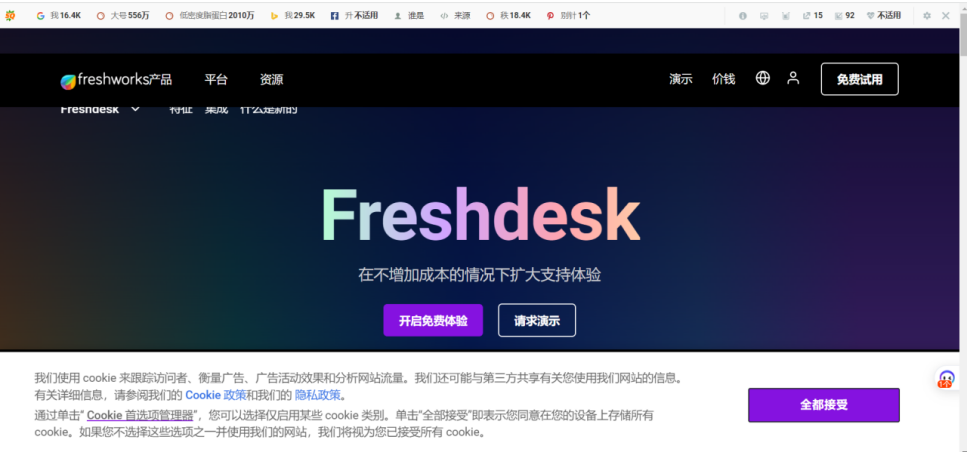This screenshot has height=452, width=967.
Task: Click the 价钱 pricing link
Action: point(723,79)
